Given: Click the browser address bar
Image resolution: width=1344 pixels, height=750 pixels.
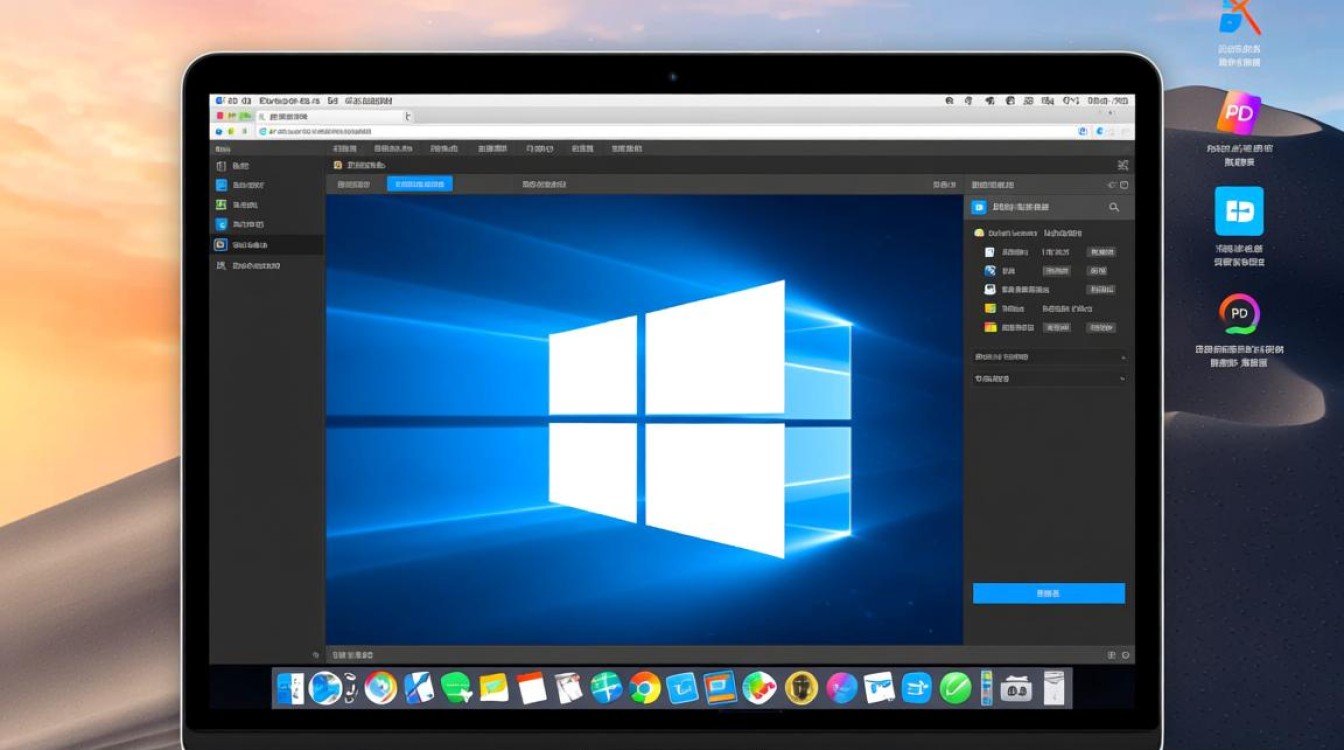Looking at the screenshot, I should tap(660, 131).
